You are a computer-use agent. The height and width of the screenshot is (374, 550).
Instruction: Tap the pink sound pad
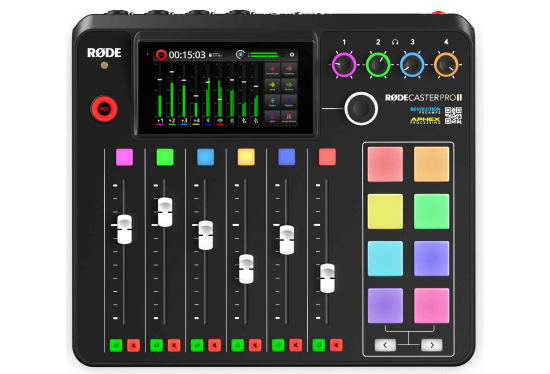coord(431,306)
